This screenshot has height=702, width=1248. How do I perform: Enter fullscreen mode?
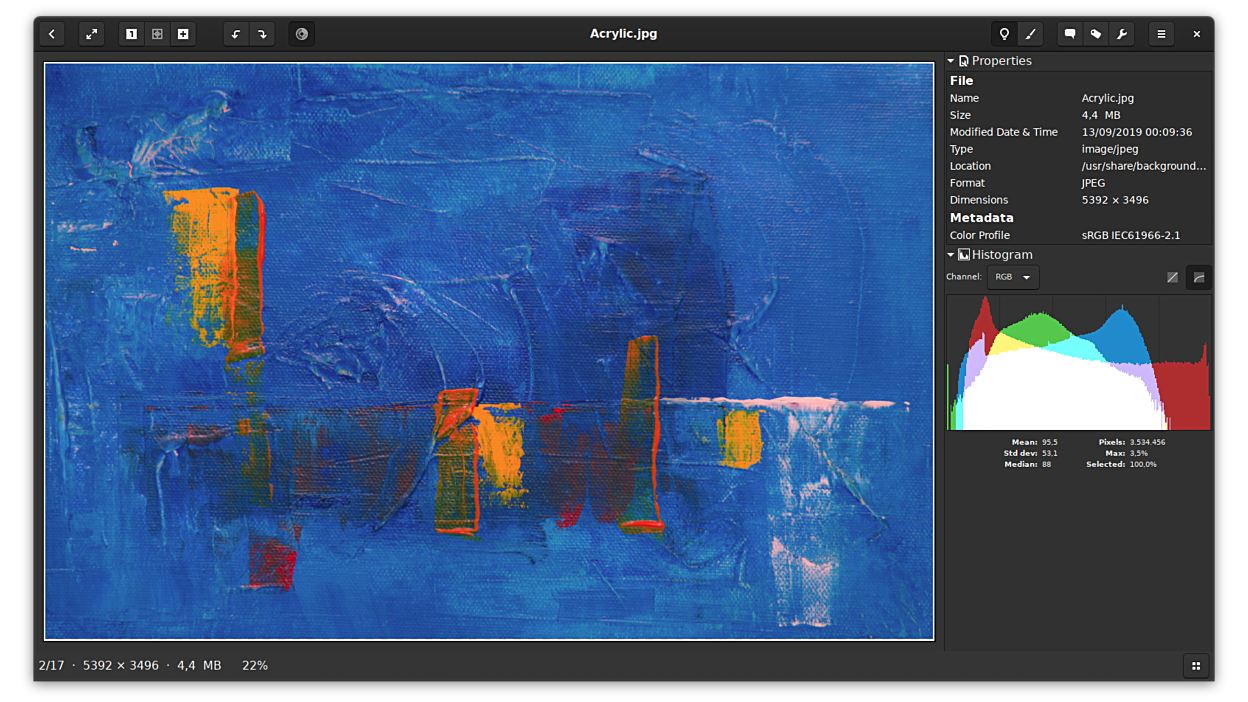(x=91, y=34)
